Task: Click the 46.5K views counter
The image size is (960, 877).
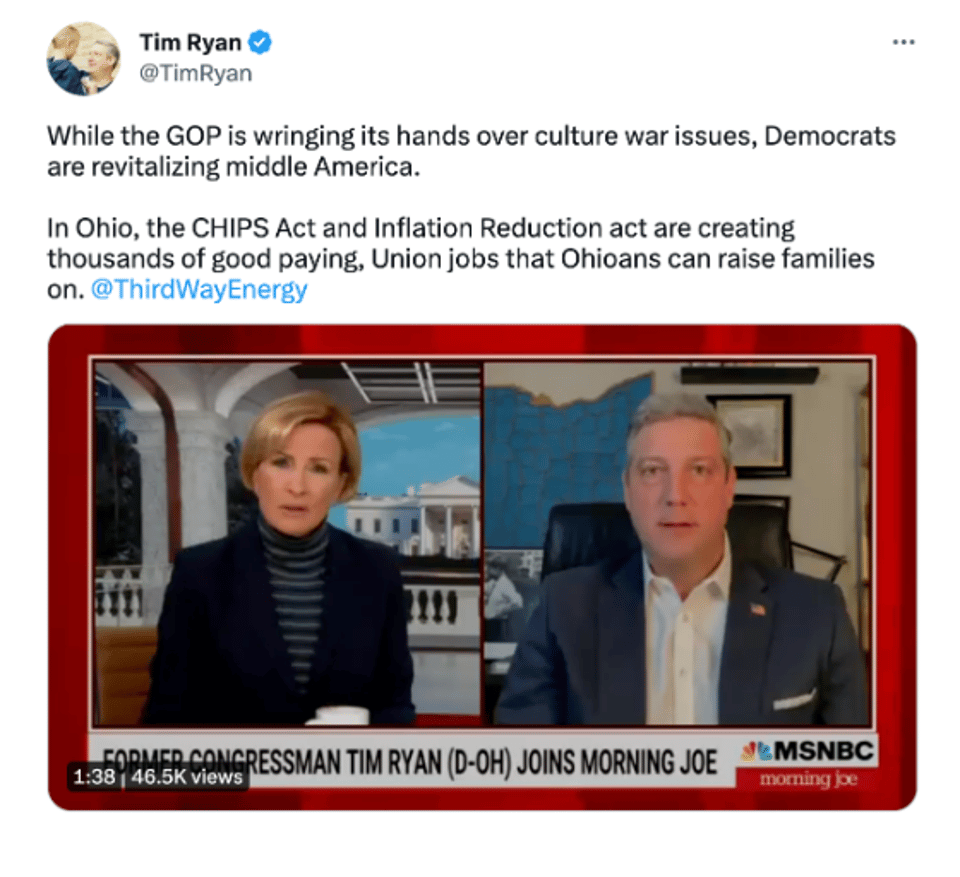Action: [x=187, y=777]
